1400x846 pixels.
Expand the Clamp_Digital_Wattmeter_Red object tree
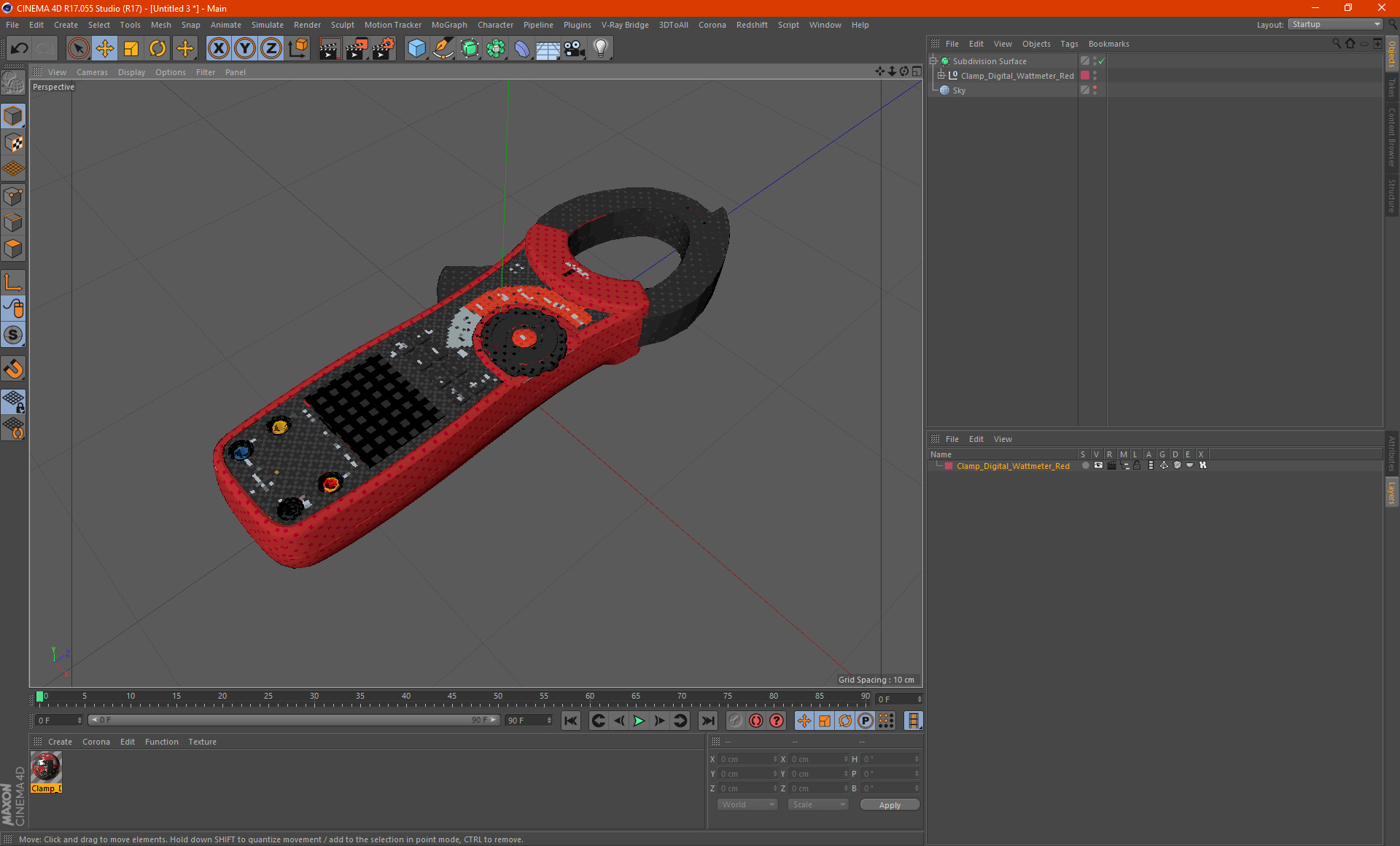point(941,76)
